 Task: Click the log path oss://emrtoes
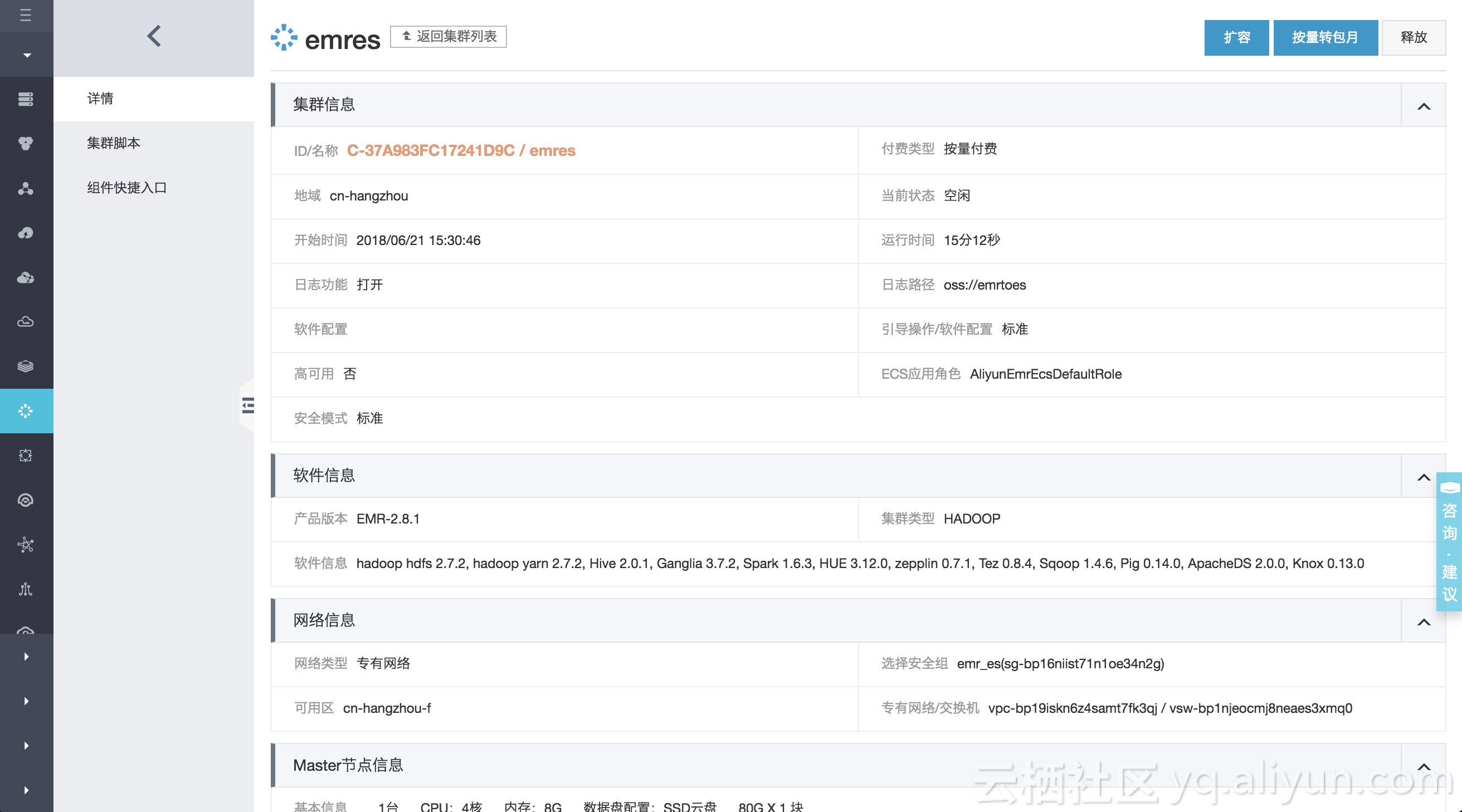pos(985,285)
